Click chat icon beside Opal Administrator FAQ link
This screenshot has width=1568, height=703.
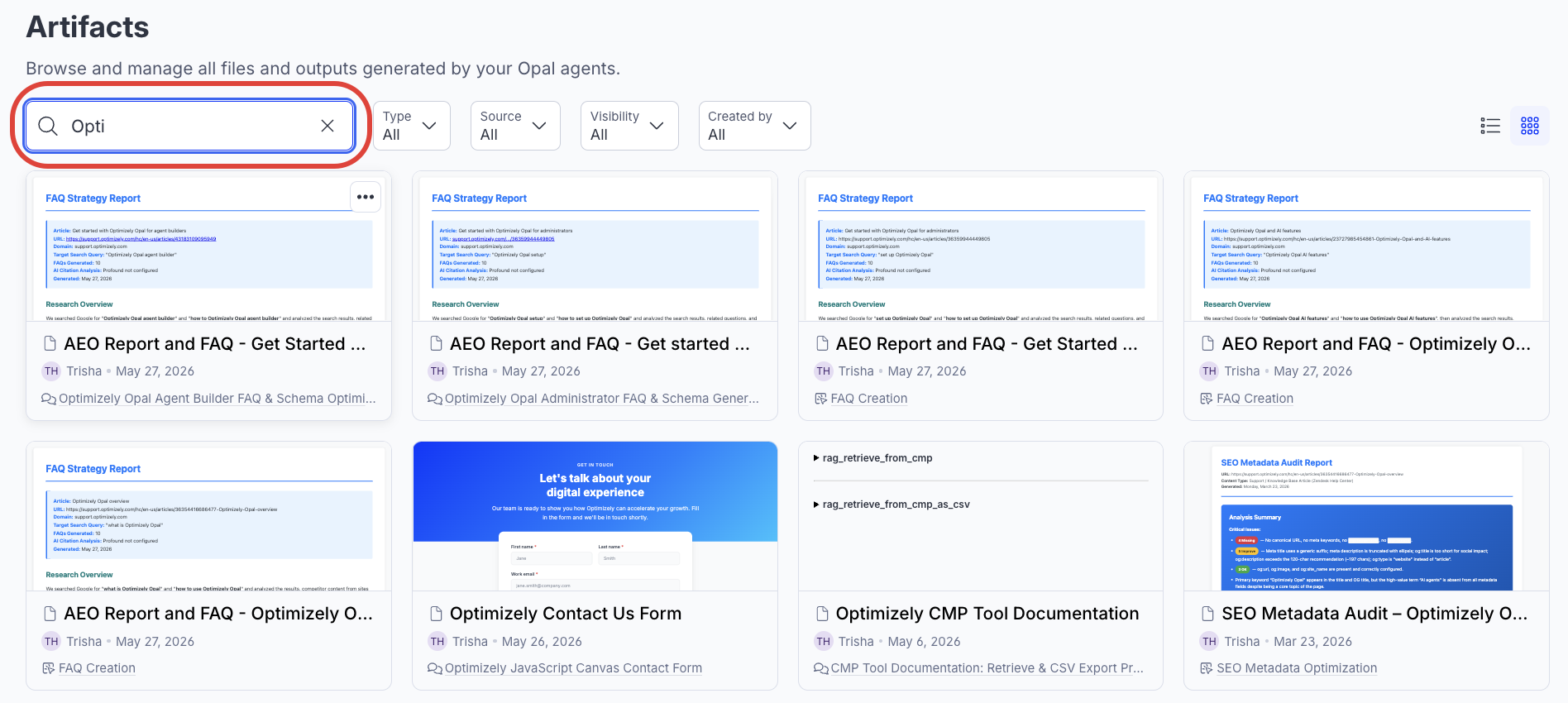(435, 399)
